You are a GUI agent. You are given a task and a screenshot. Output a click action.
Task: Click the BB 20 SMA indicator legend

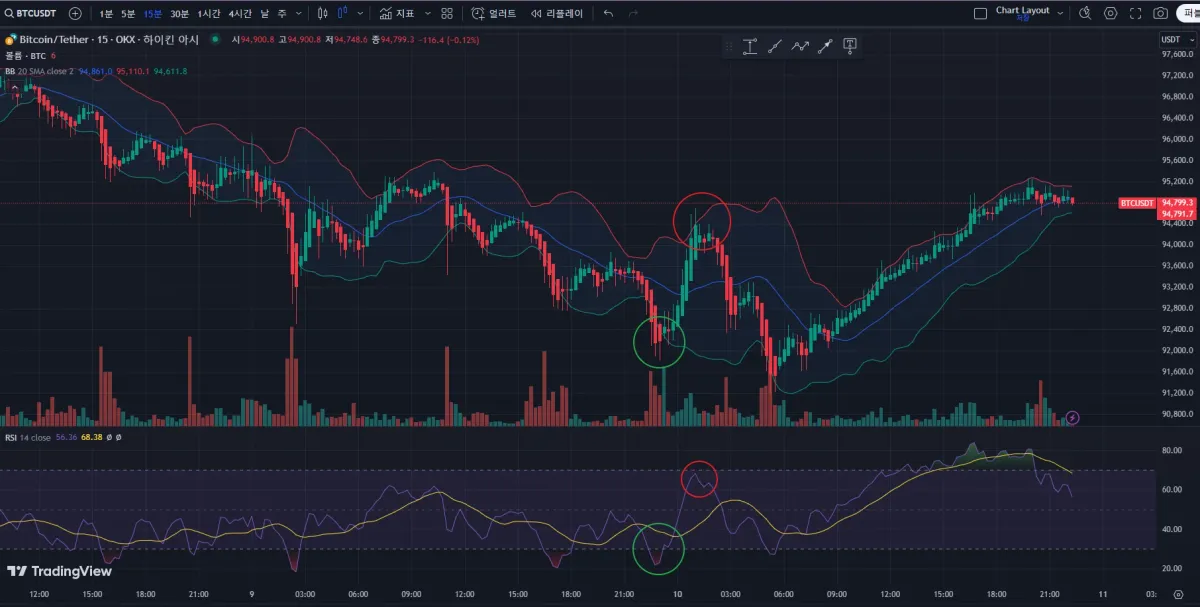(40, 71)
